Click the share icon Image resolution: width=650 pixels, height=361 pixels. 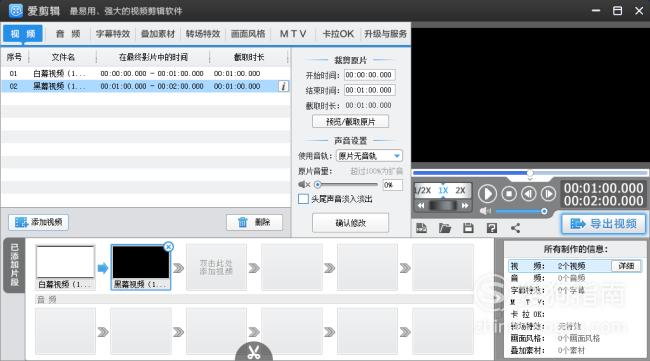(x=515, y=228)
